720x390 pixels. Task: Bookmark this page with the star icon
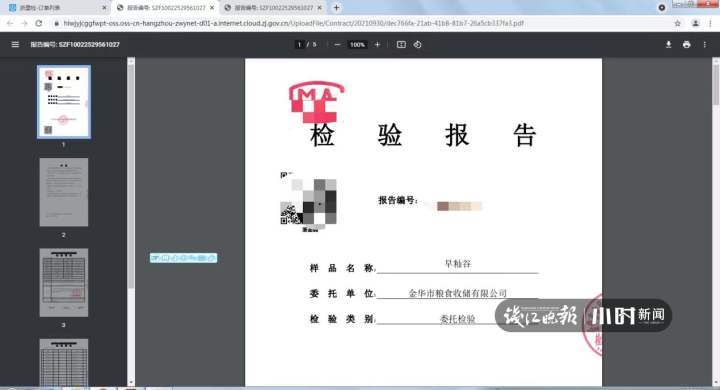(x=677, y=23)
